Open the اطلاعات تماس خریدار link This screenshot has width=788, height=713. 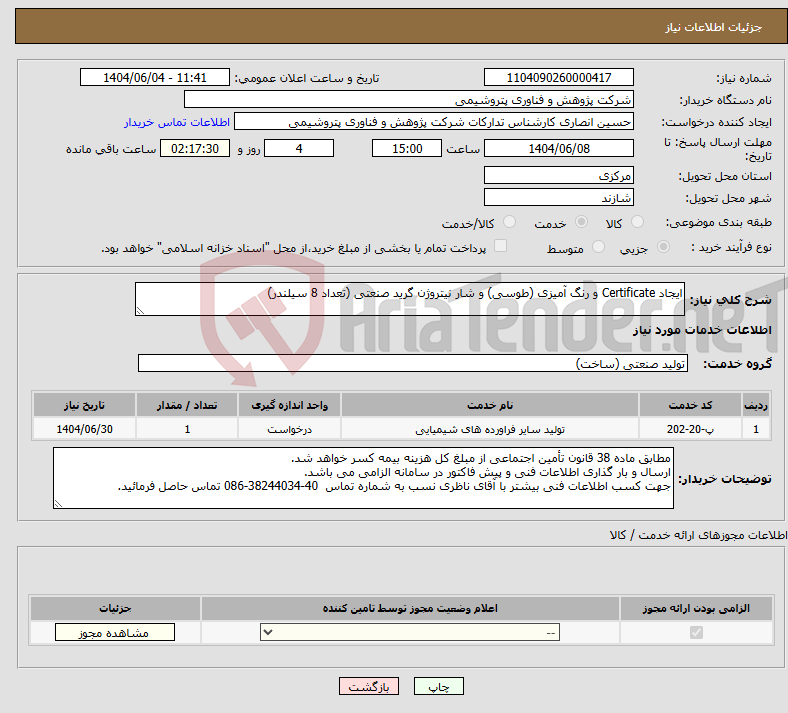pos(177,122)
